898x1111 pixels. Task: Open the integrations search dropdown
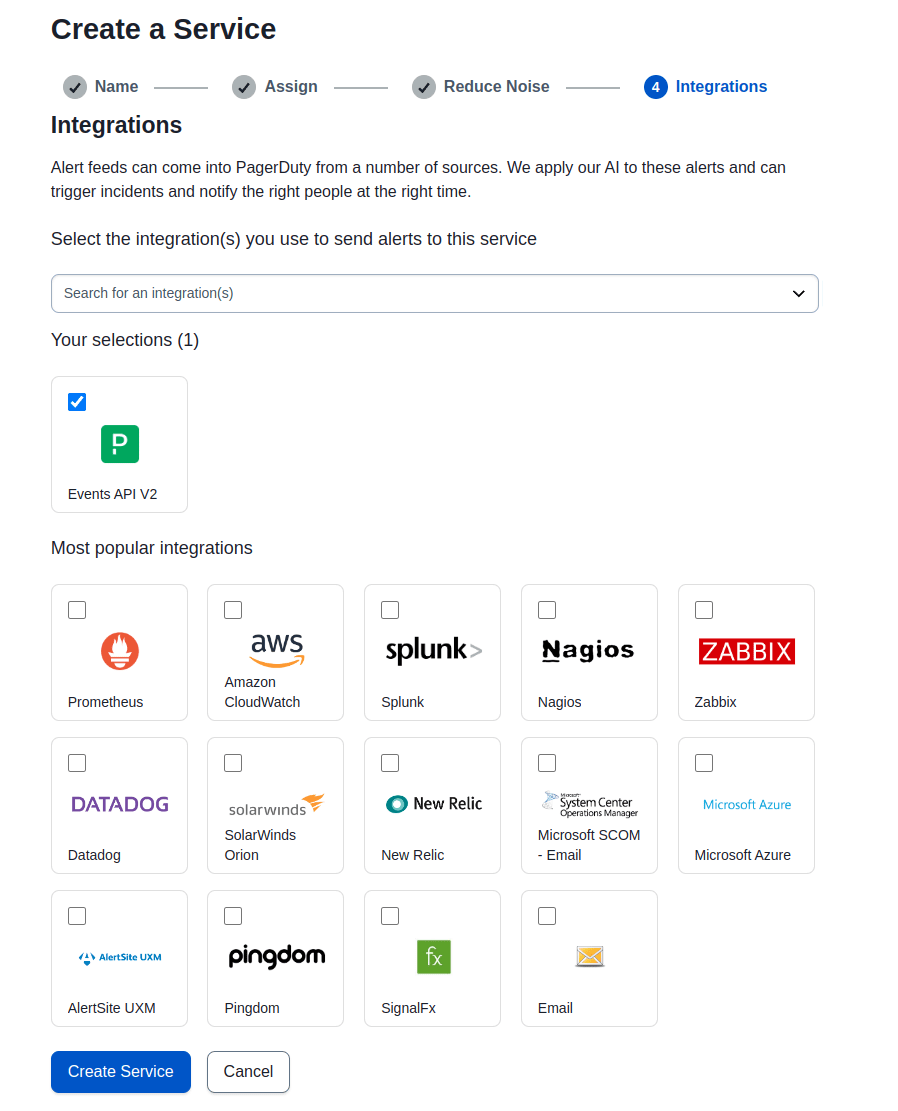pyautogui.click(x=434, y=293)
